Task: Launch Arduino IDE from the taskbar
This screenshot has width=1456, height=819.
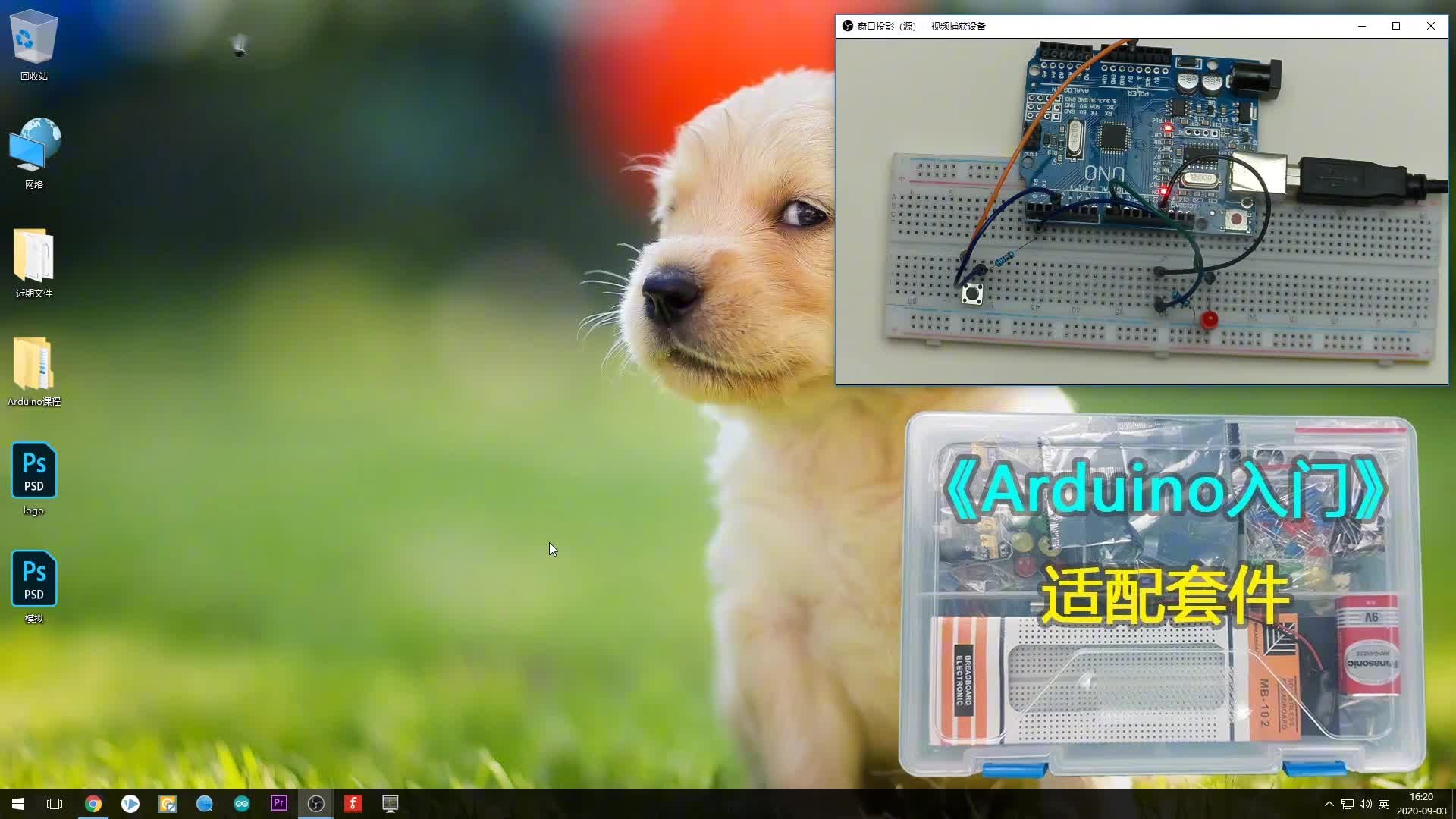Action: tap(242, 804)
